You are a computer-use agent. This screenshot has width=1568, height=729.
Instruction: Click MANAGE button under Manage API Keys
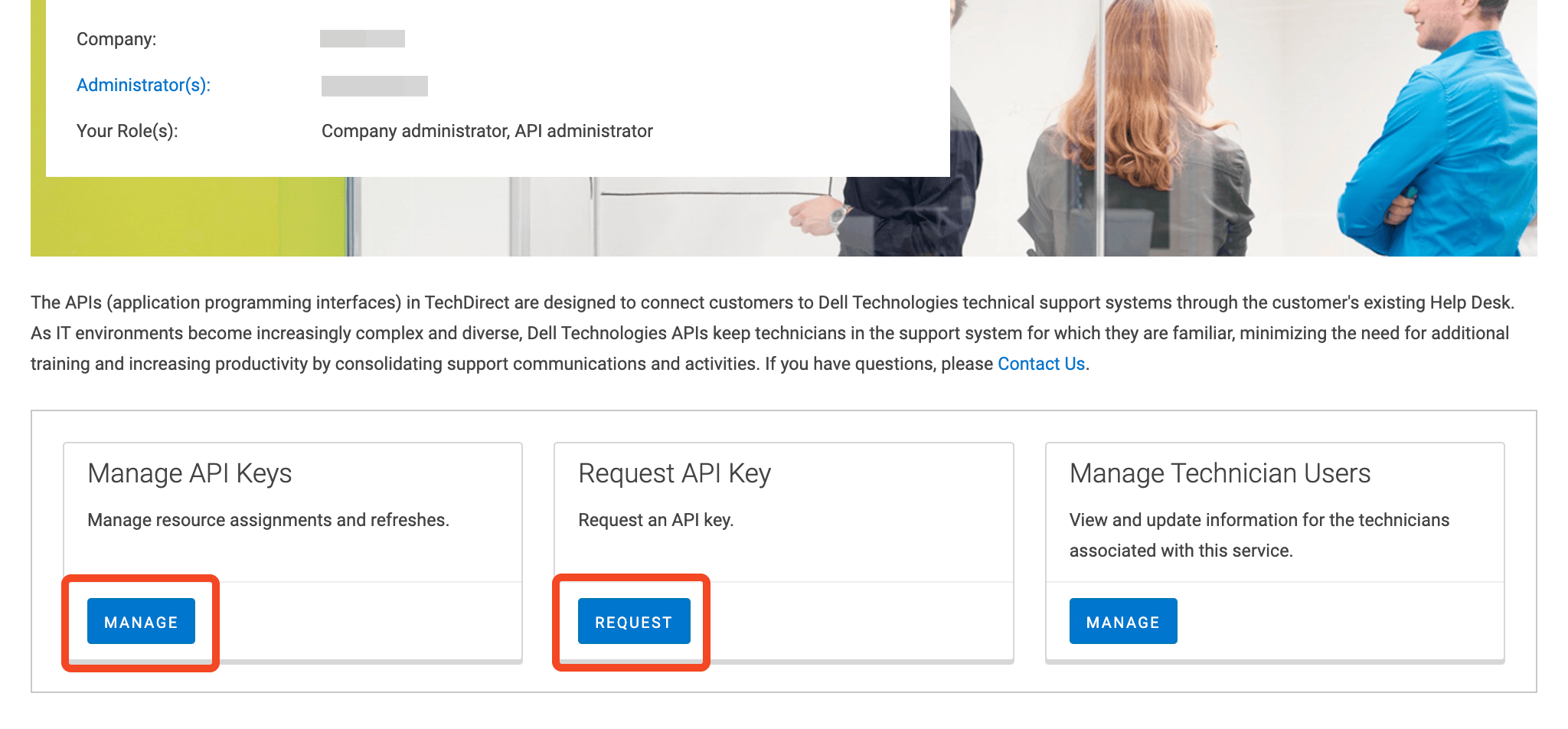point(141,621)
